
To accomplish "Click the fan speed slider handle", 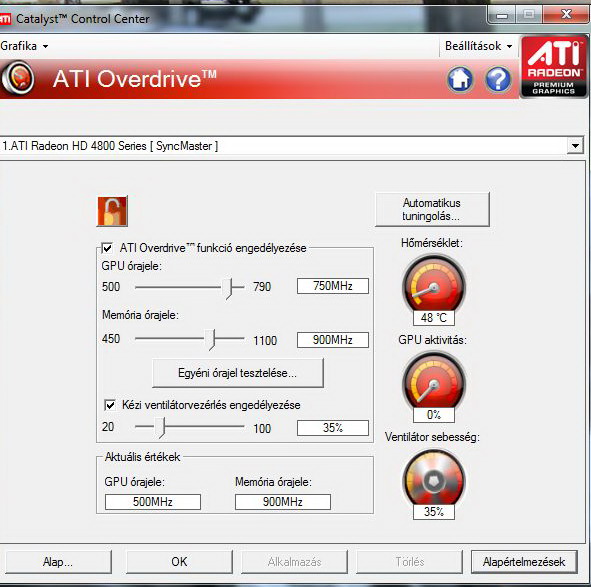I will 160,428.
